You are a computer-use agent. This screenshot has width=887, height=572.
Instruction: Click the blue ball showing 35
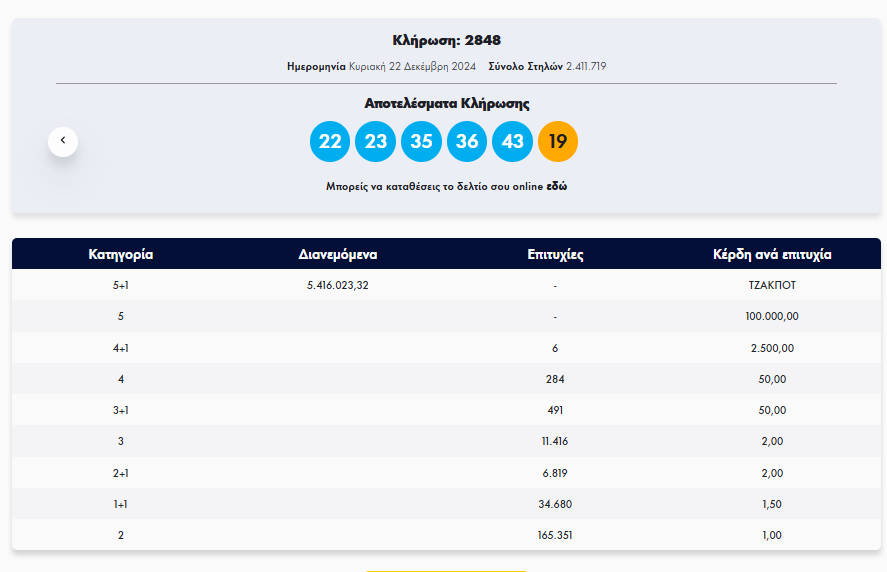pos(421,141)
